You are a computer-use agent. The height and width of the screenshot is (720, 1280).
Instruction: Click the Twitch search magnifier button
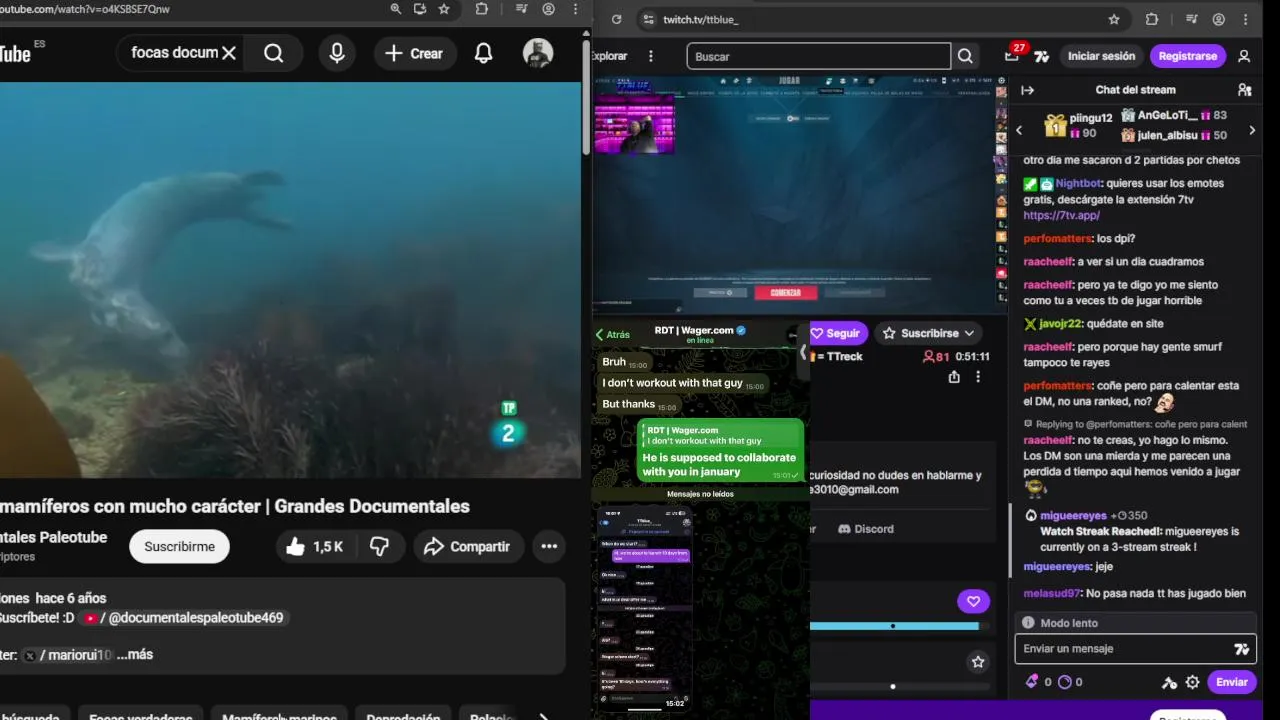965,57
